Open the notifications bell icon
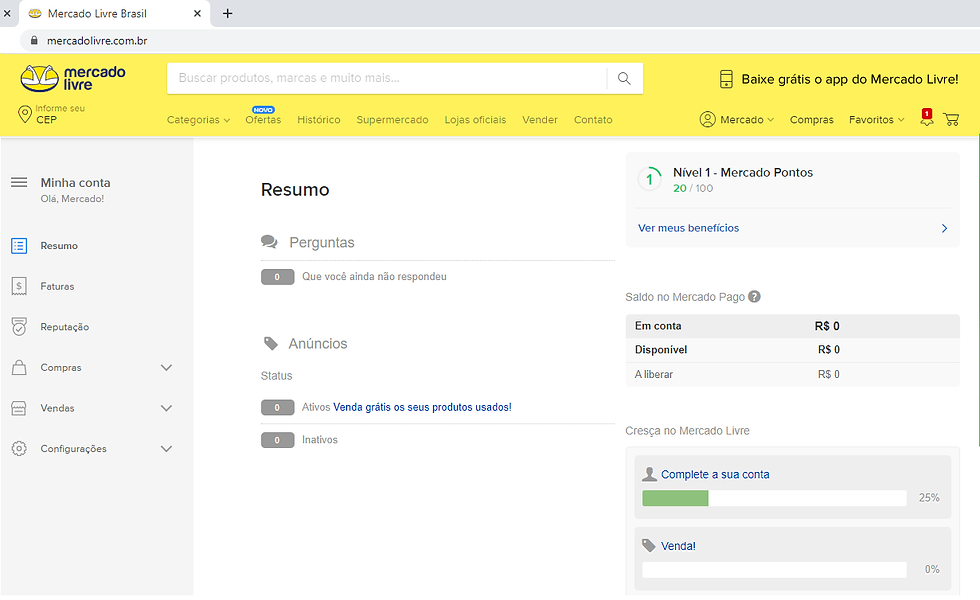This screenshot has height=600, width=980. click(x=926, y=118)
